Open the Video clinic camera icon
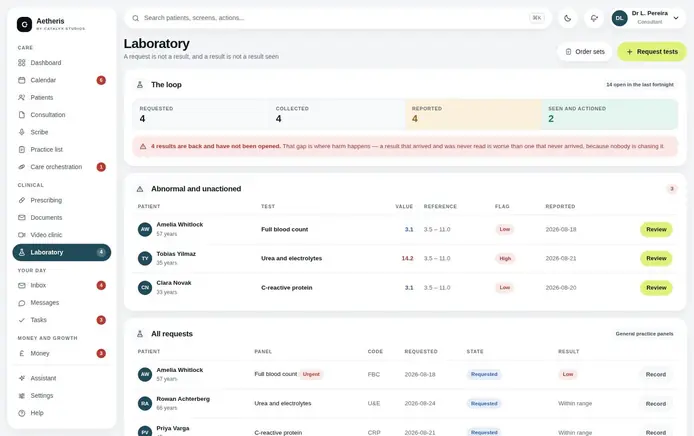Viewport: 694px width, 436px height. [21, 235]
